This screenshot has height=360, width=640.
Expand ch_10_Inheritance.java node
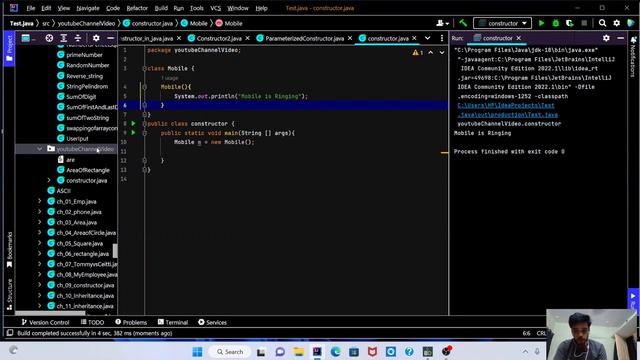pos(40,295)
